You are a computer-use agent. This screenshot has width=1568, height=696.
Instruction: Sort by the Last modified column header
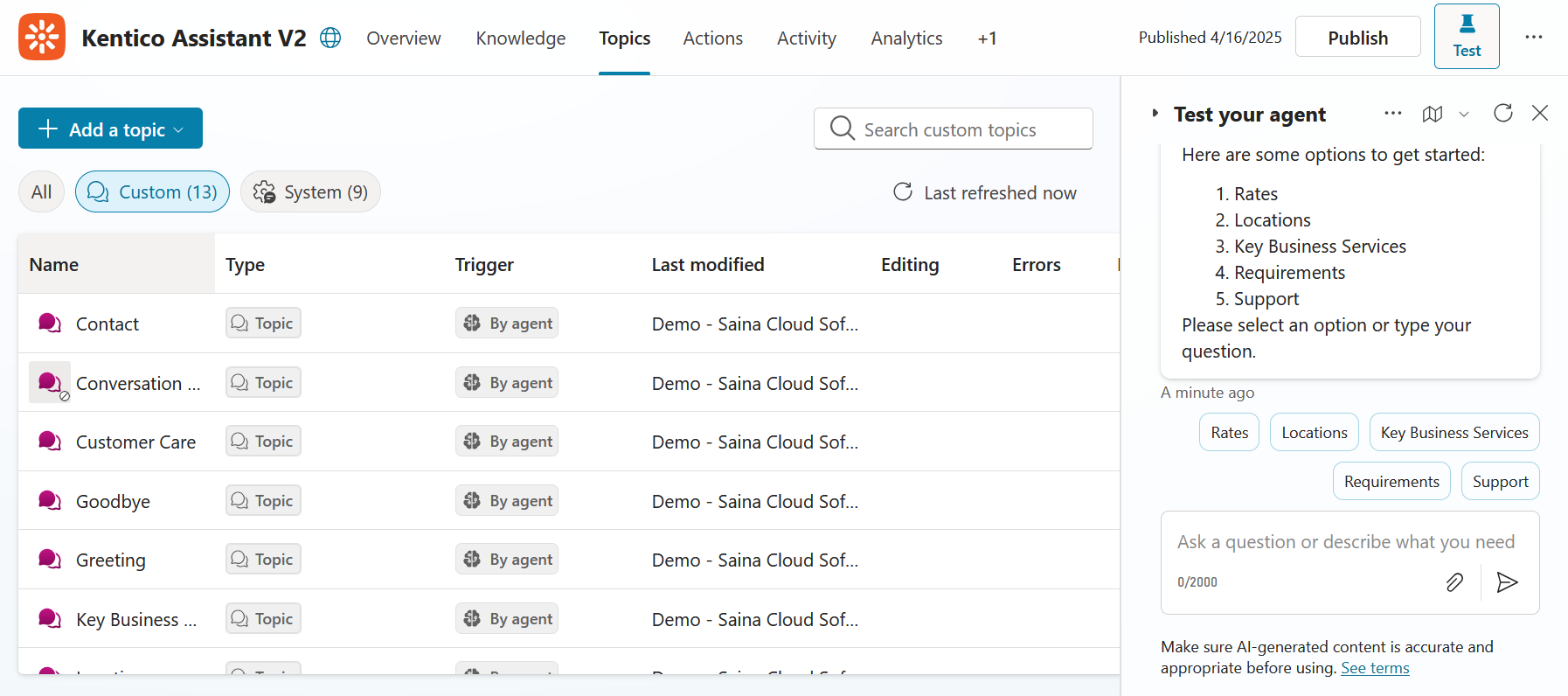click(x=708, y=264)
